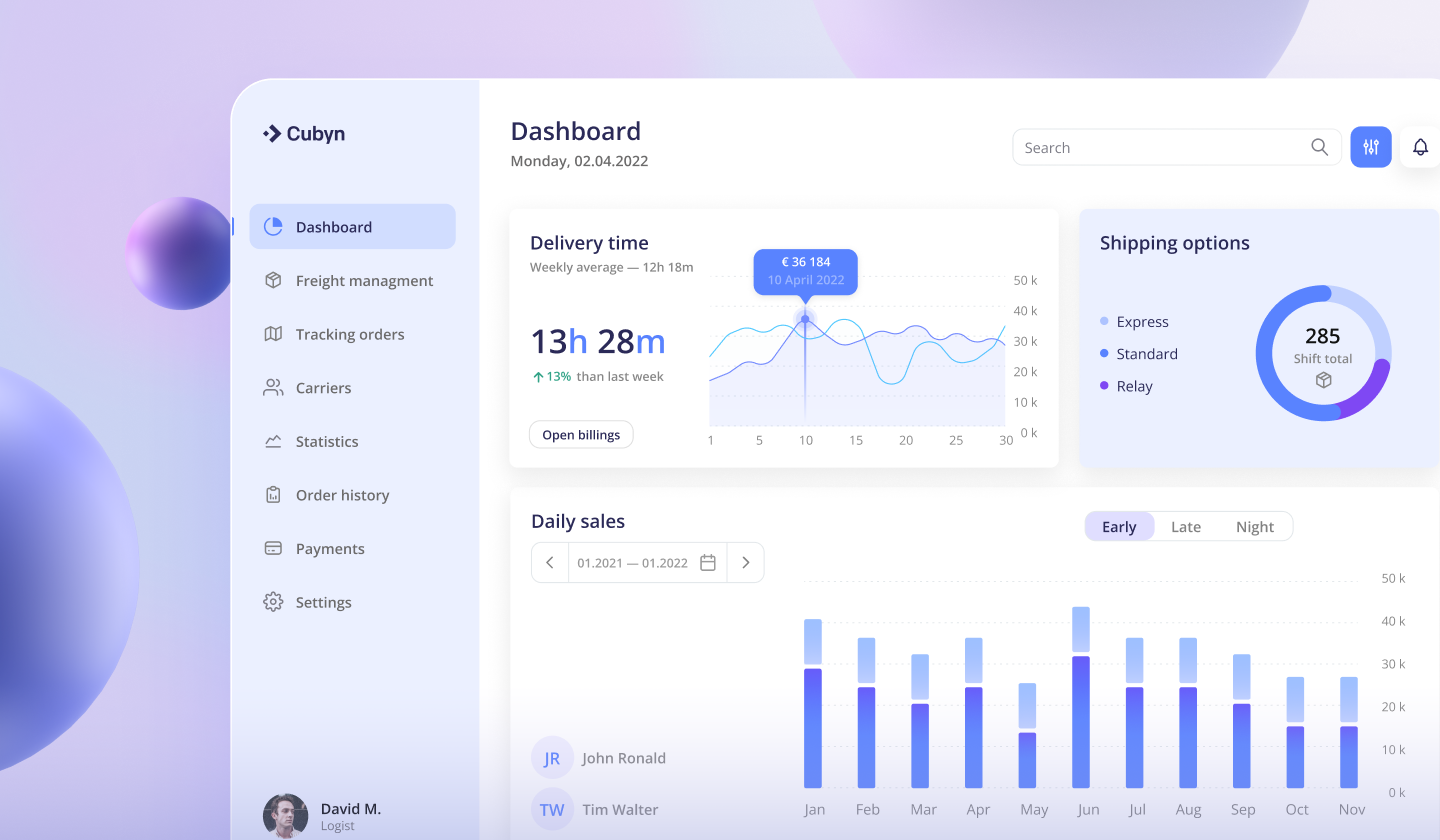Click David M. profile photo

coord(285,815)
